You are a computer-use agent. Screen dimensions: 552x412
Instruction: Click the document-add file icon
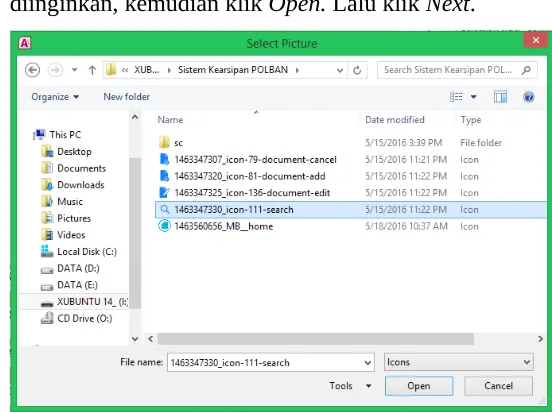164,176
